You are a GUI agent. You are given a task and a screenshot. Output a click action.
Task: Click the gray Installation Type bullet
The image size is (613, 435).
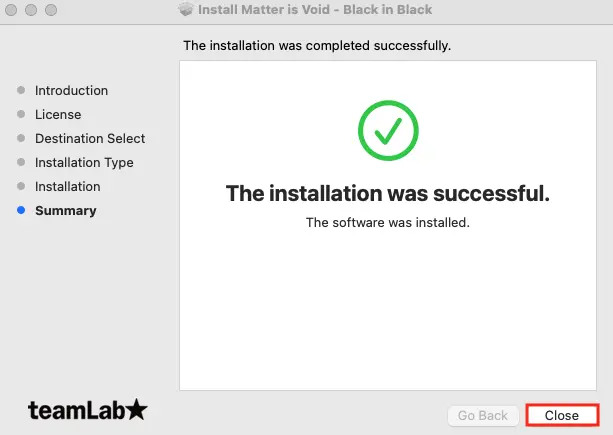click(21, 162)
